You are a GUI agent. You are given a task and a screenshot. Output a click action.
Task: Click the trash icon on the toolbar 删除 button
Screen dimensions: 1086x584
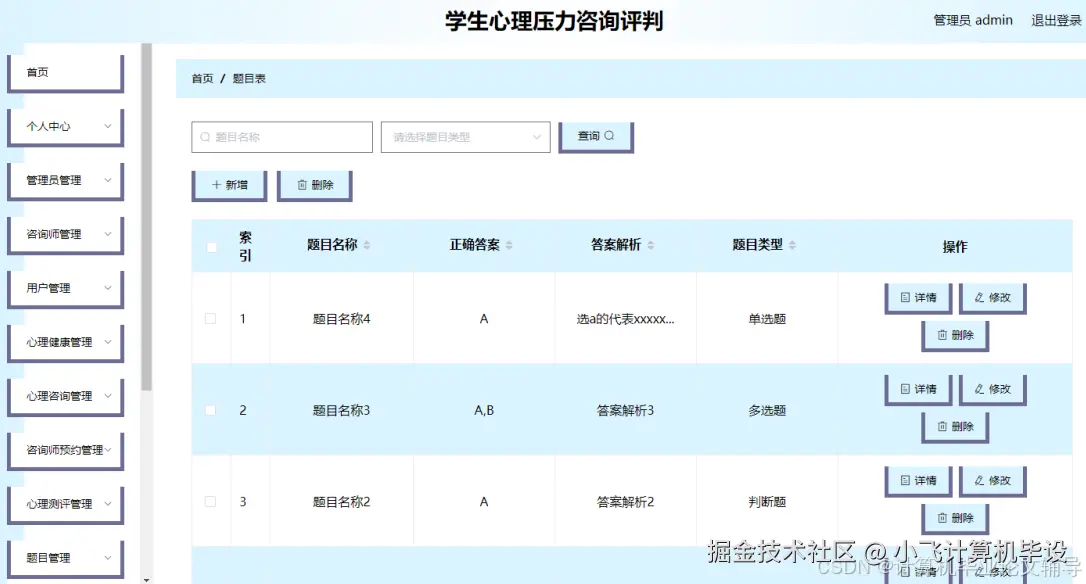pyautogui.click(x=302, y=185)
